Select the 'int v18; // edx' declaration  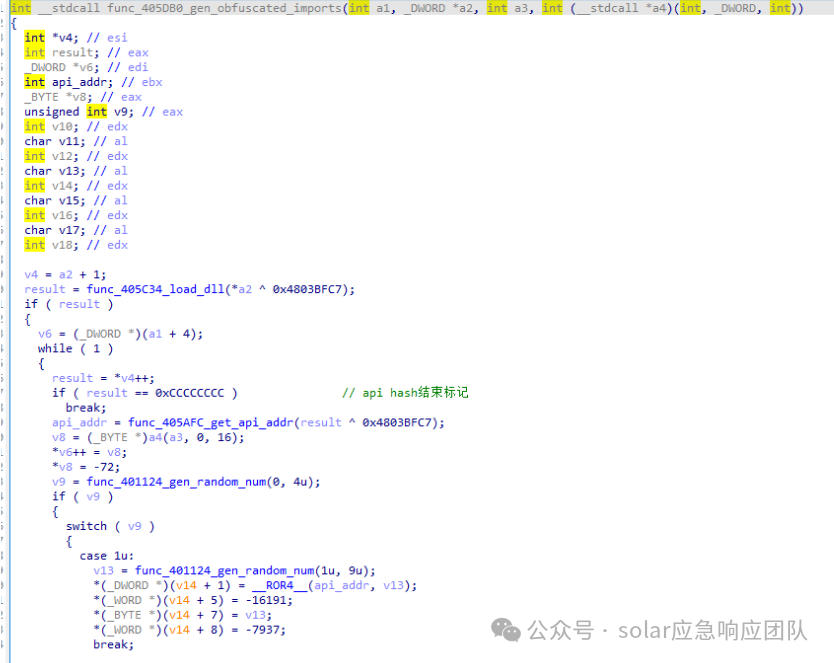point(76,245)
